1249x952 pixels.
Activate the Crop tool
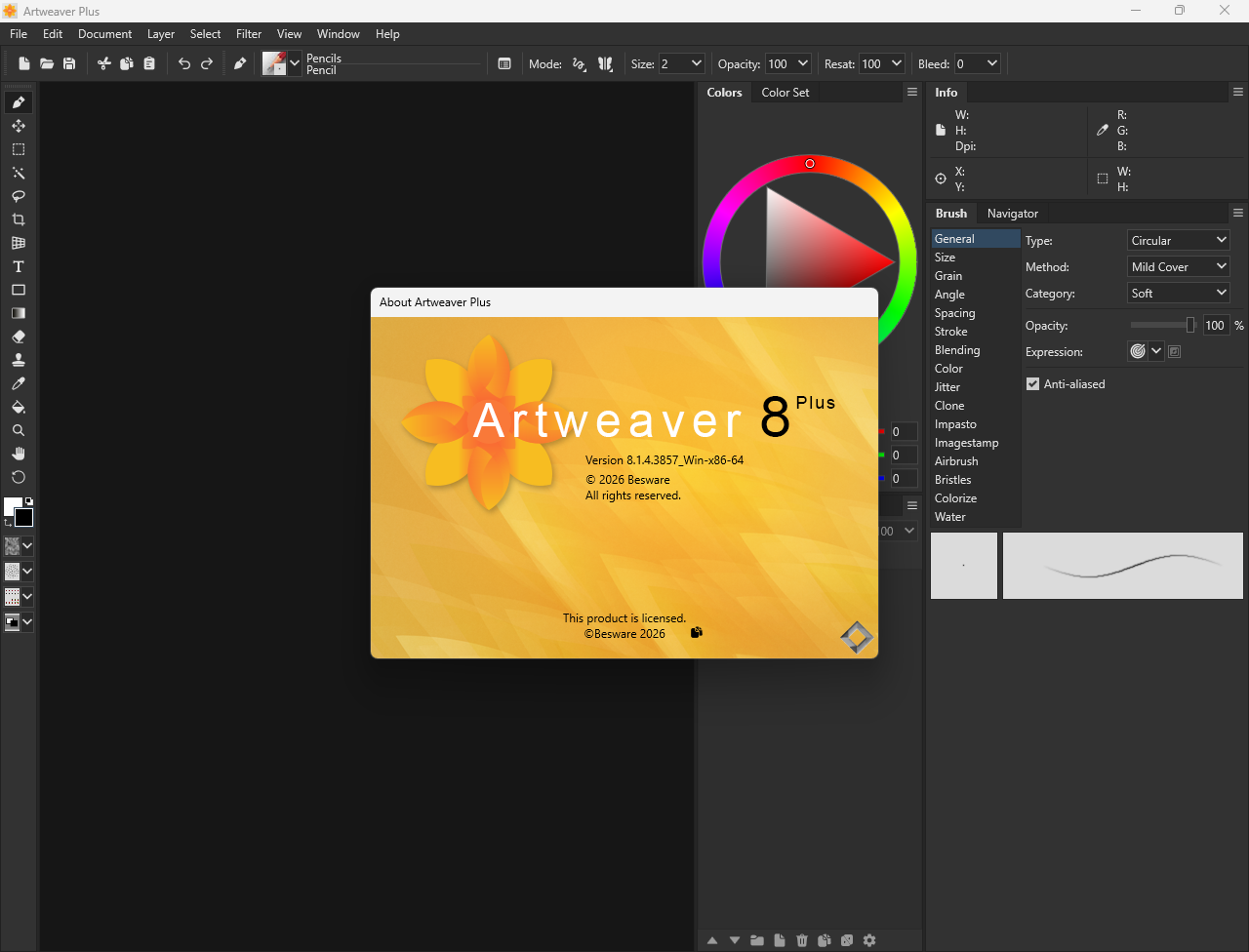point(19,219)
